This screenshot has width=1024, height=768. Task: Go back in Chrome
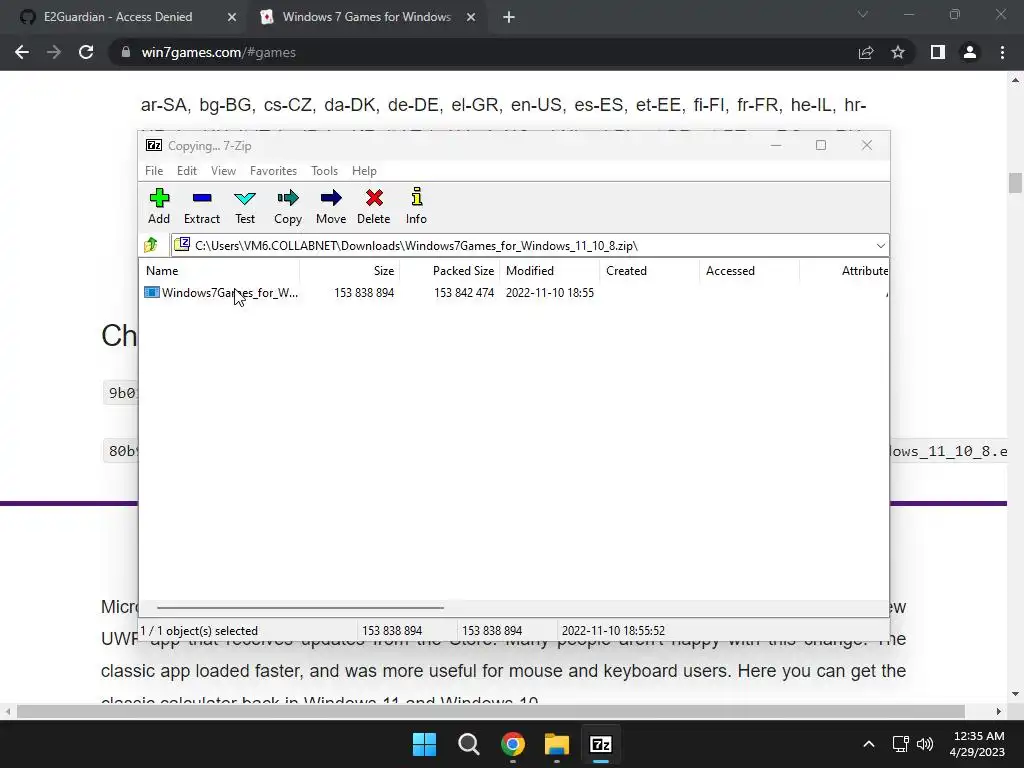tap(22, 52)
